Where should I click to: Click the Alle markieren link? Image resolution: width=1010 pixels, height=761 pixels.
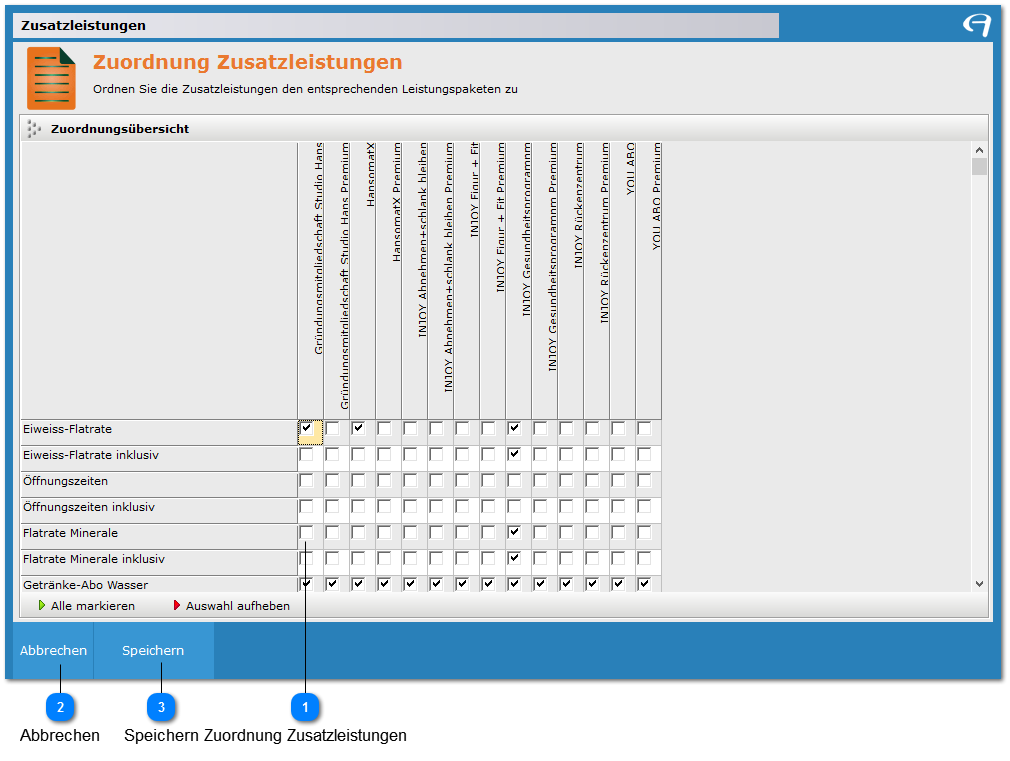point(93,606)
